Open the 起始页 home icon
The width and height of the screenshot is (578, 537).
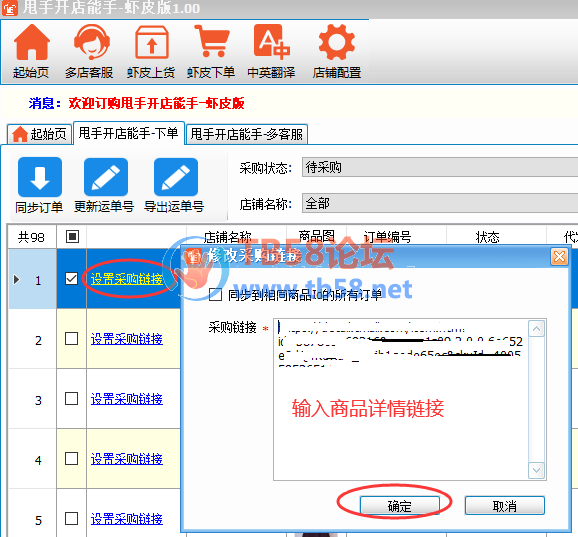(31, 42)
